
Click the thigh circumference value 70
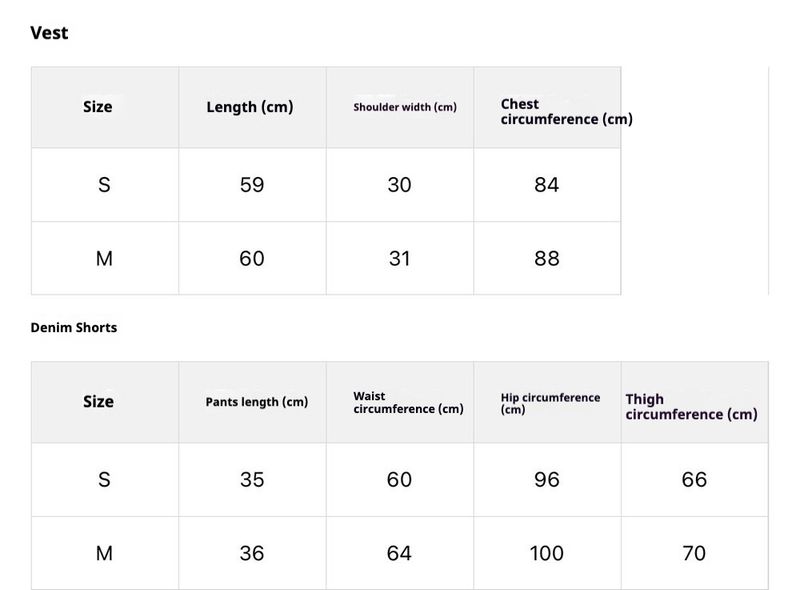[694, 553]
